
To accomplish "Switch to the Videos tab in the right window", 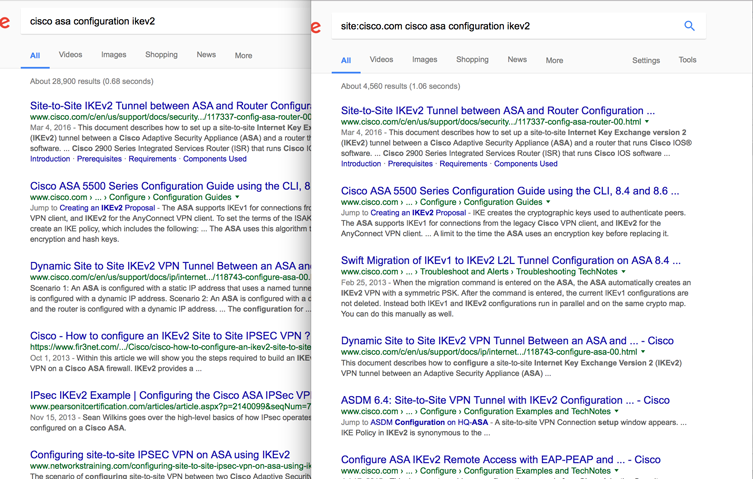I will [381, 60].
